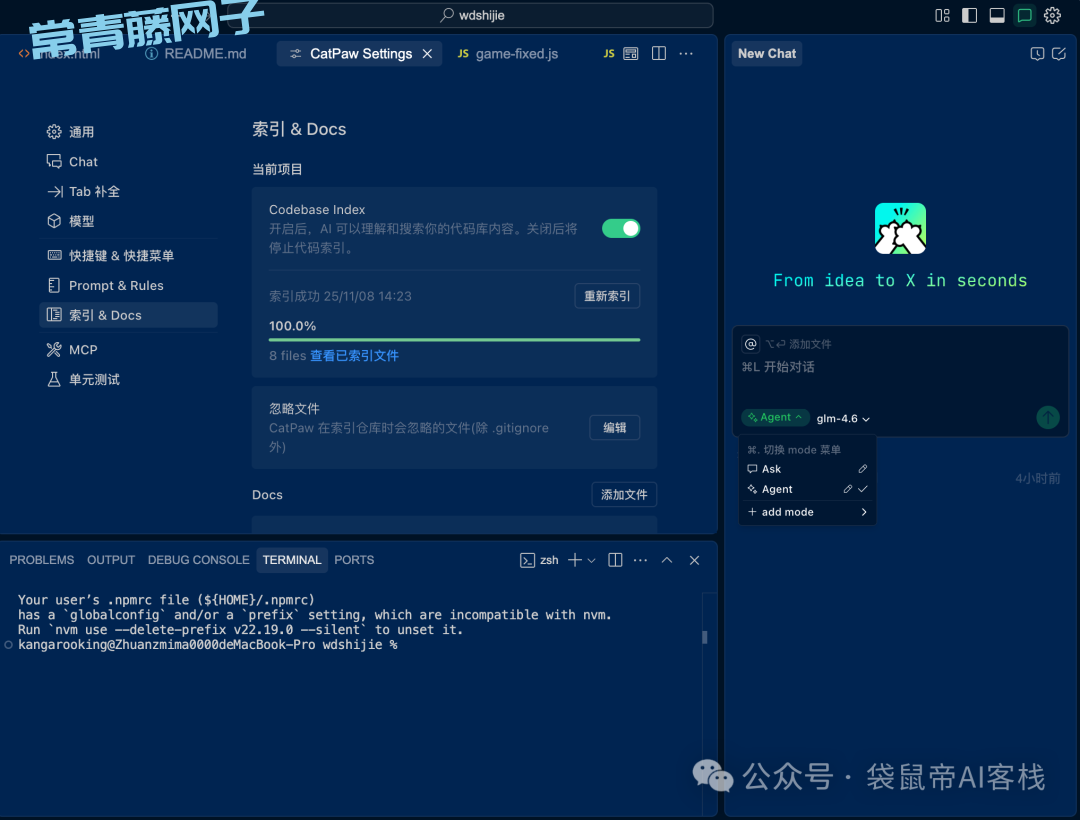Toggle the primary sidebar layout icon
This screenshot has height=820, width=1080.
pyautogui.click(x=969, y=15)
